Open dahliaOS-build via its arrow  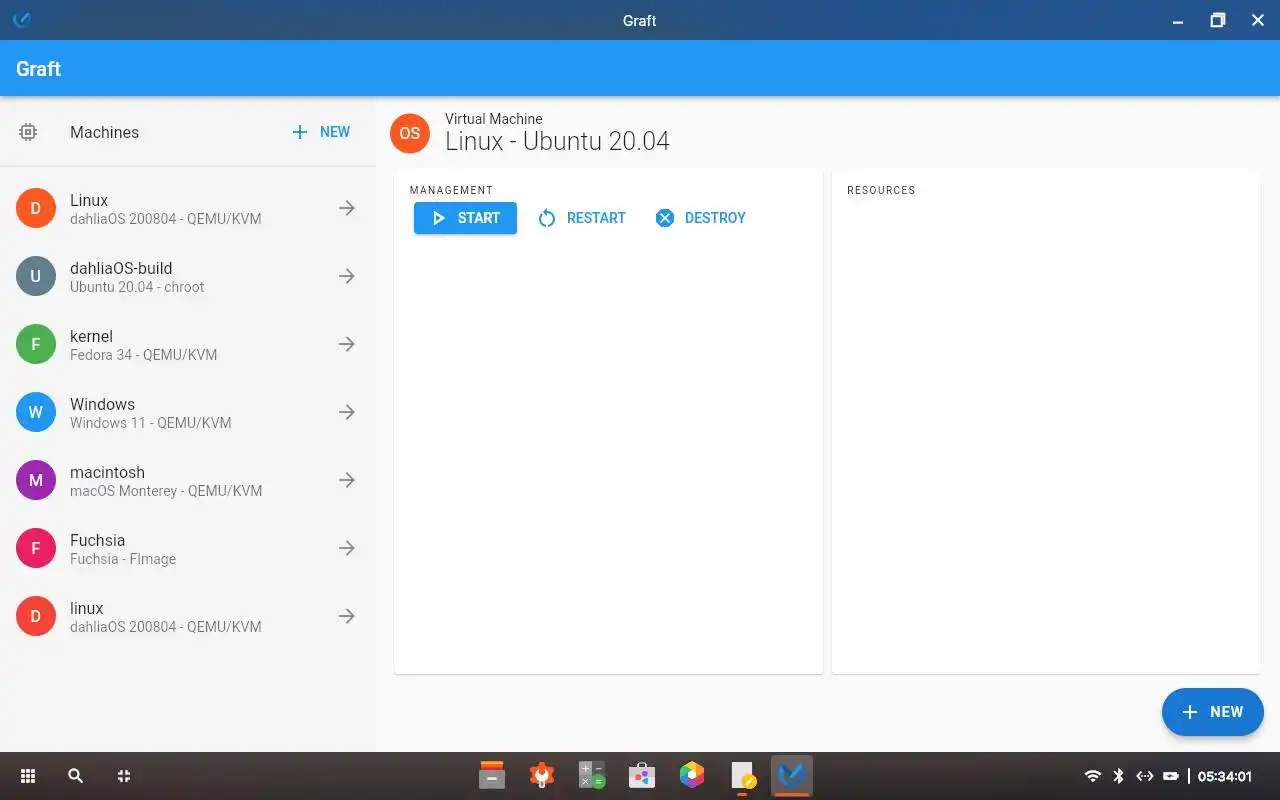(347, 276)
